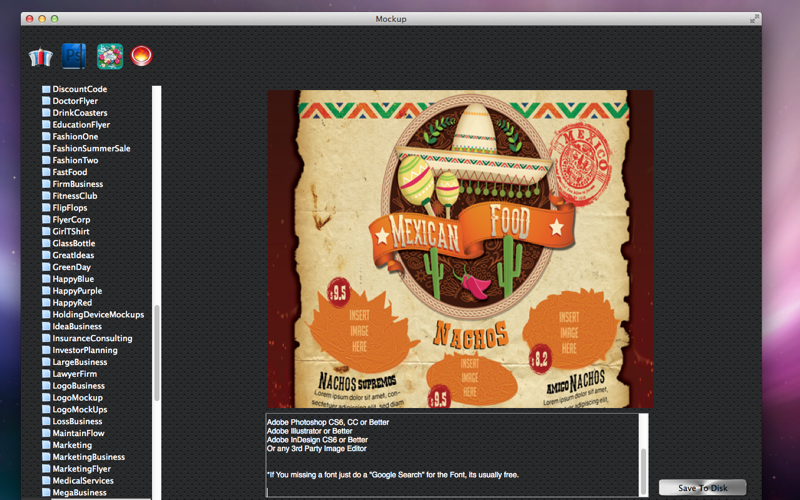Open the HoldingDeviceMockups template
The image size is (800, 500).
coord(98,315)
